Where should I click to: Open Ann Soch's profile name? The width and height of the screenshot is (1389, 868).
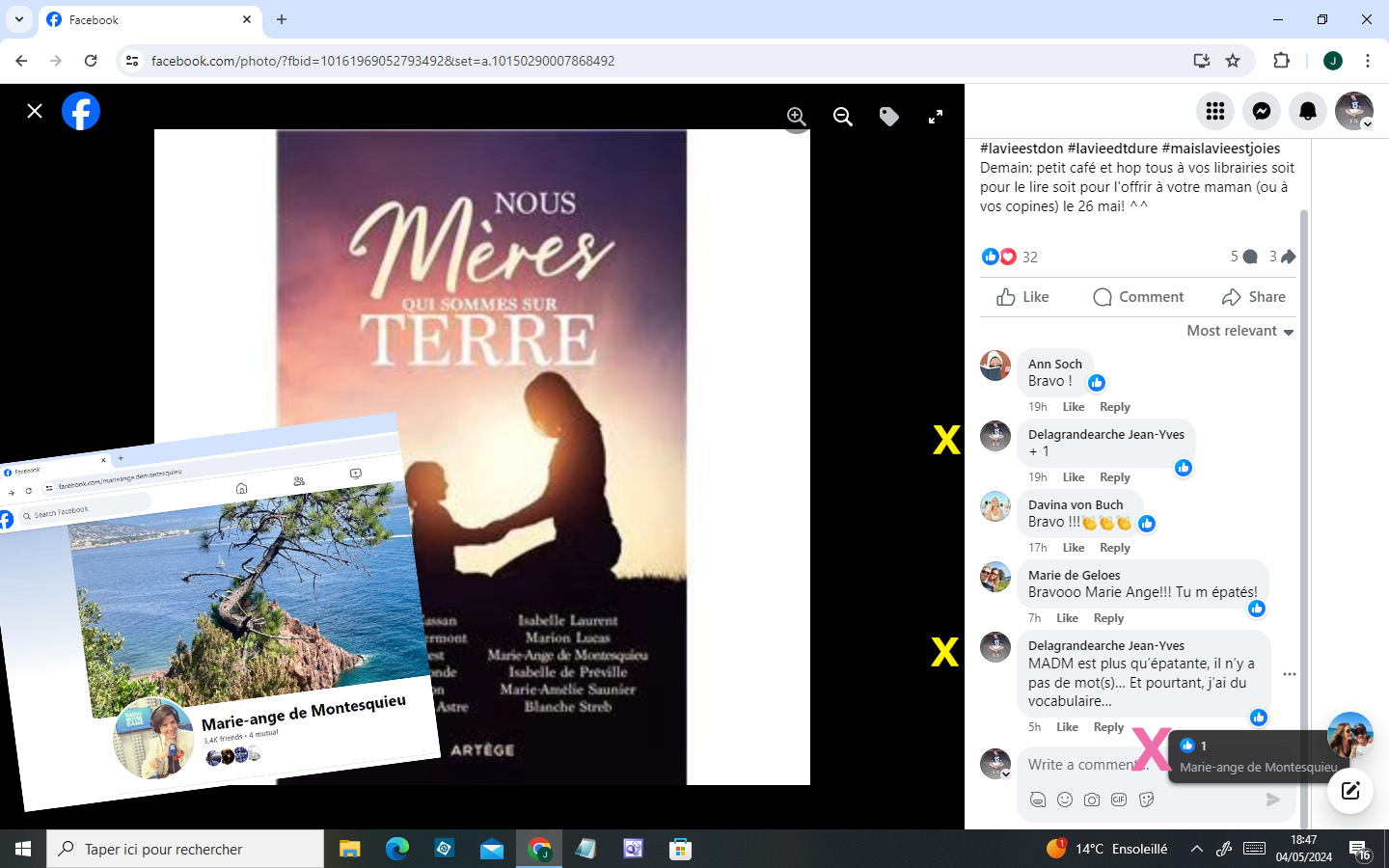coord(1055,364)
